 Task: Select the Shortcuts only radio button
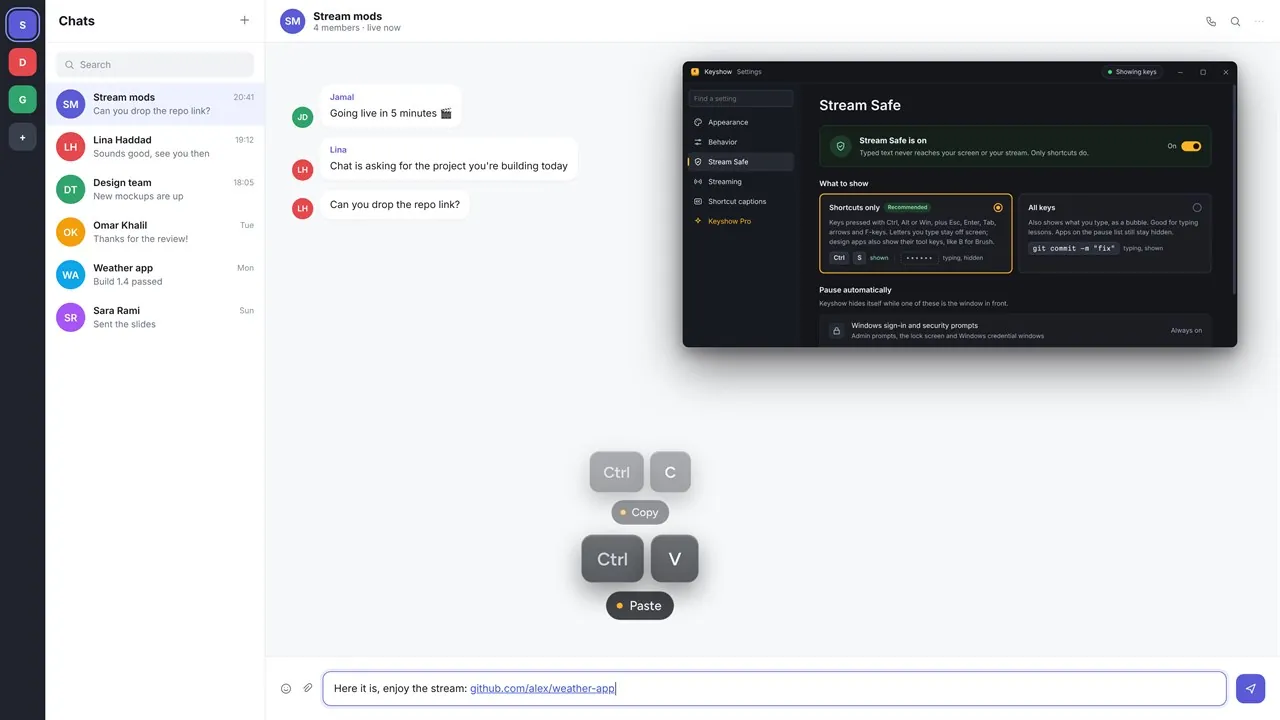point(998,207)
